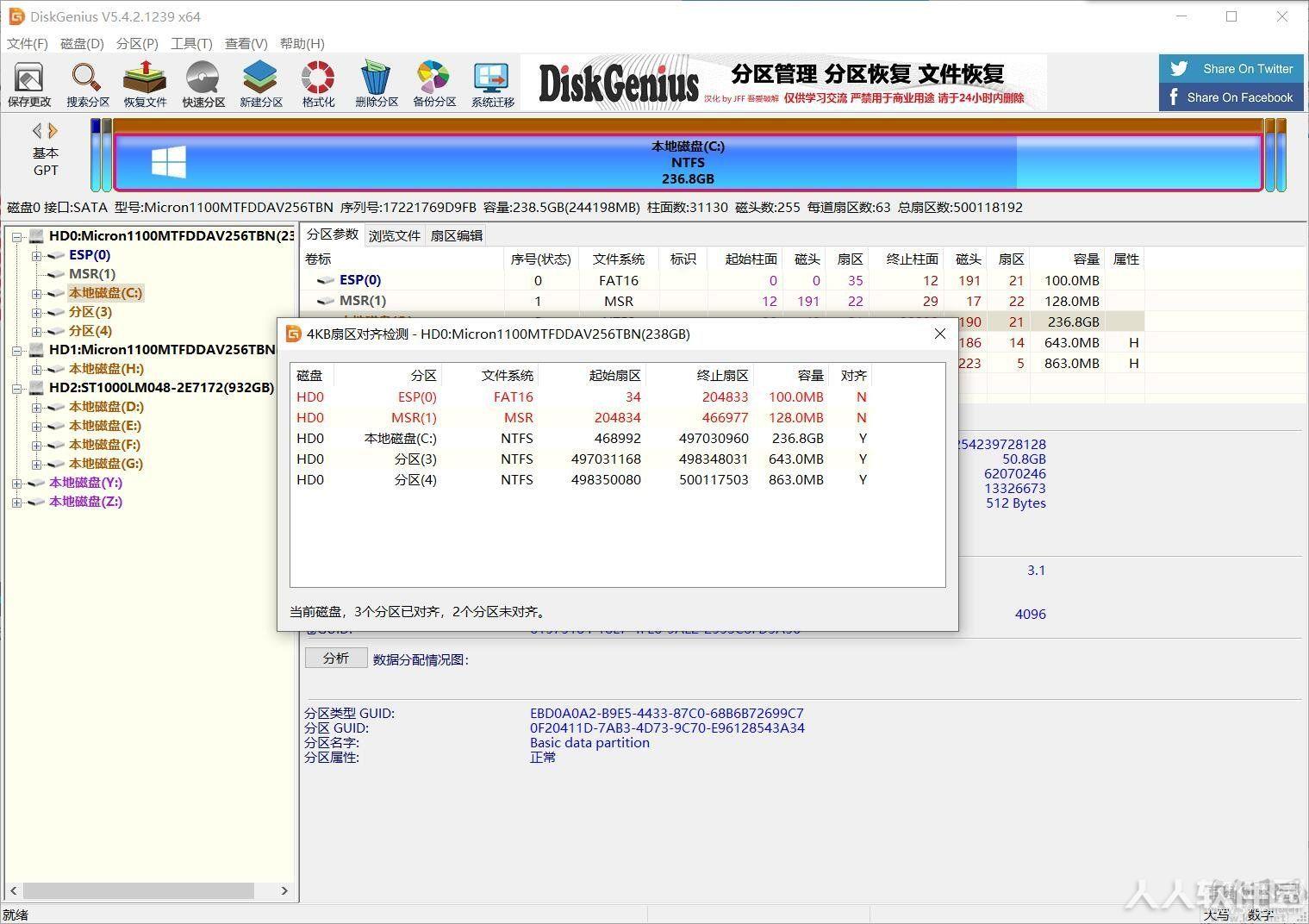Click the drive icon beside ESP(0) in table
Viewport: 1309px width, 924px height.
(326, 280)
